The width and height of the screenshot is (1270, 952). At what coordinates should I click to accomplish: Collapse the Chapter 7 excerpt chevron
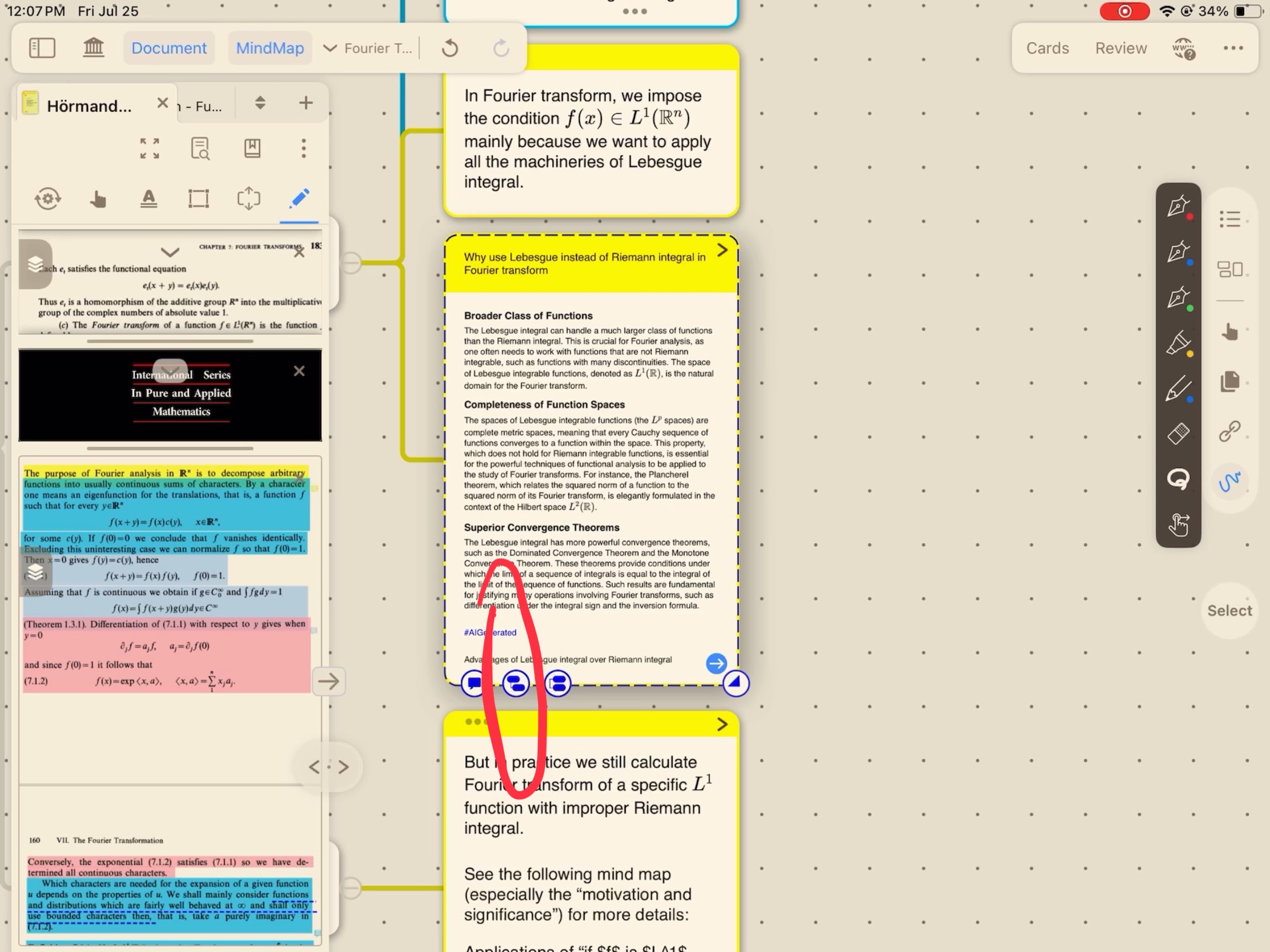coord(170,251)
